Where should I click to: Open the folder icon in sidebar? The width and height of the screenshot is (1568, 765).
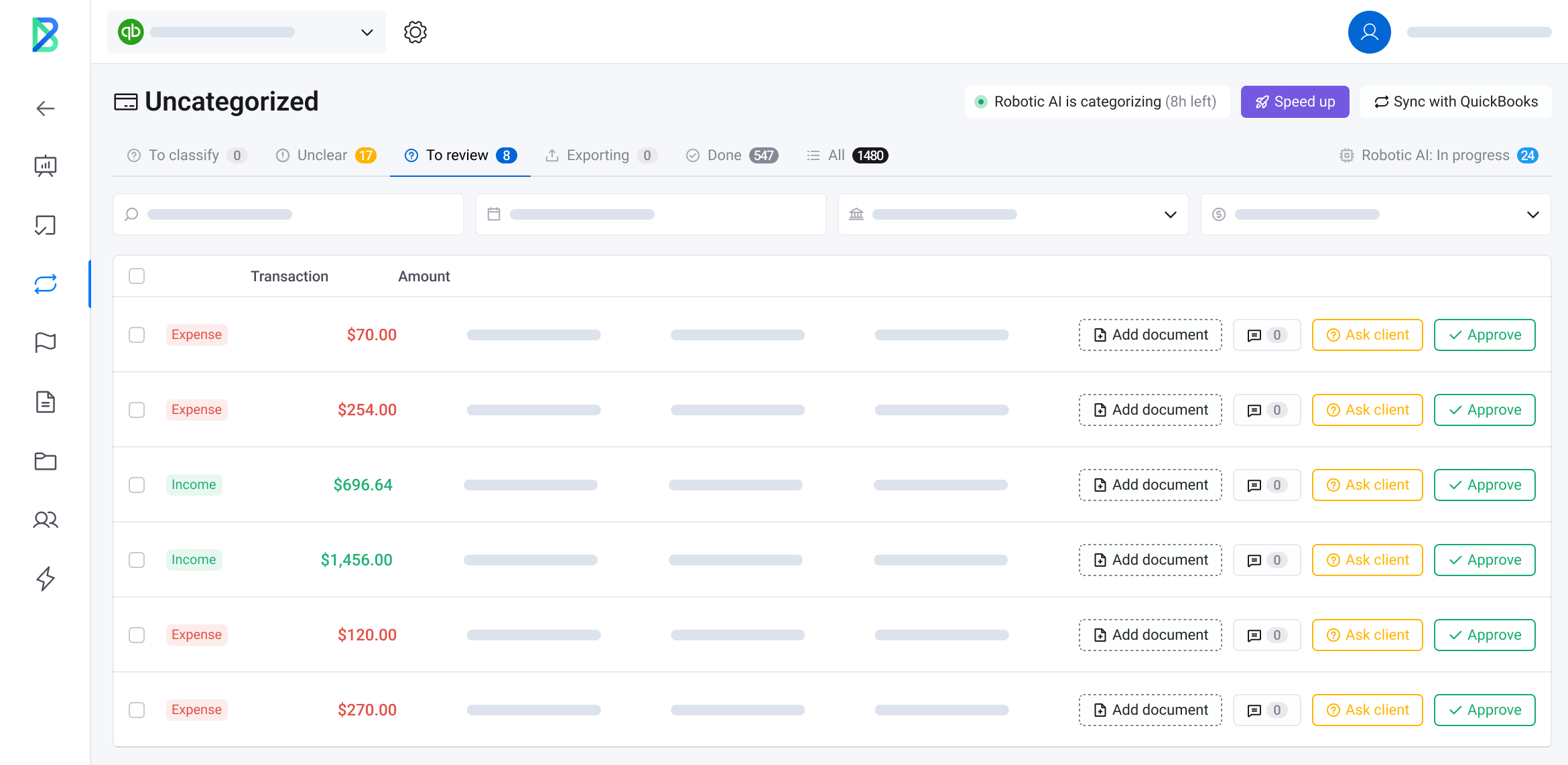coord(45,461)
